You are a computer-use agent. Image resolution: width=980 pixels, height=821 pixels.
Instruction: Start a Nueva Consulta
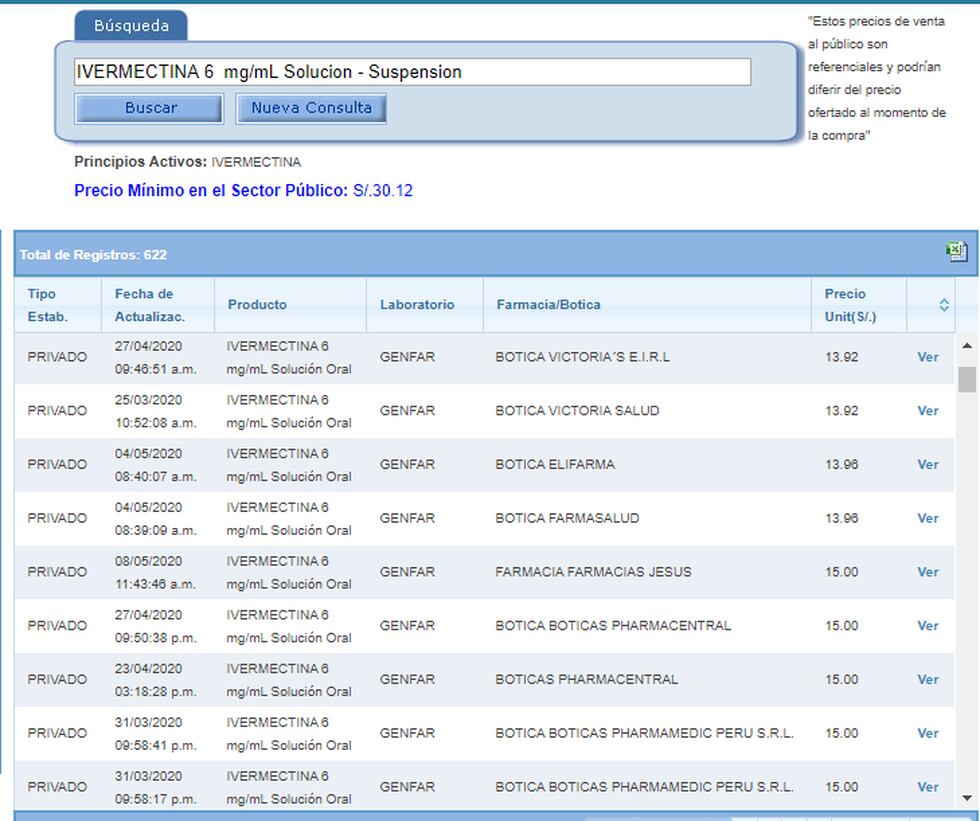[311, 108]
